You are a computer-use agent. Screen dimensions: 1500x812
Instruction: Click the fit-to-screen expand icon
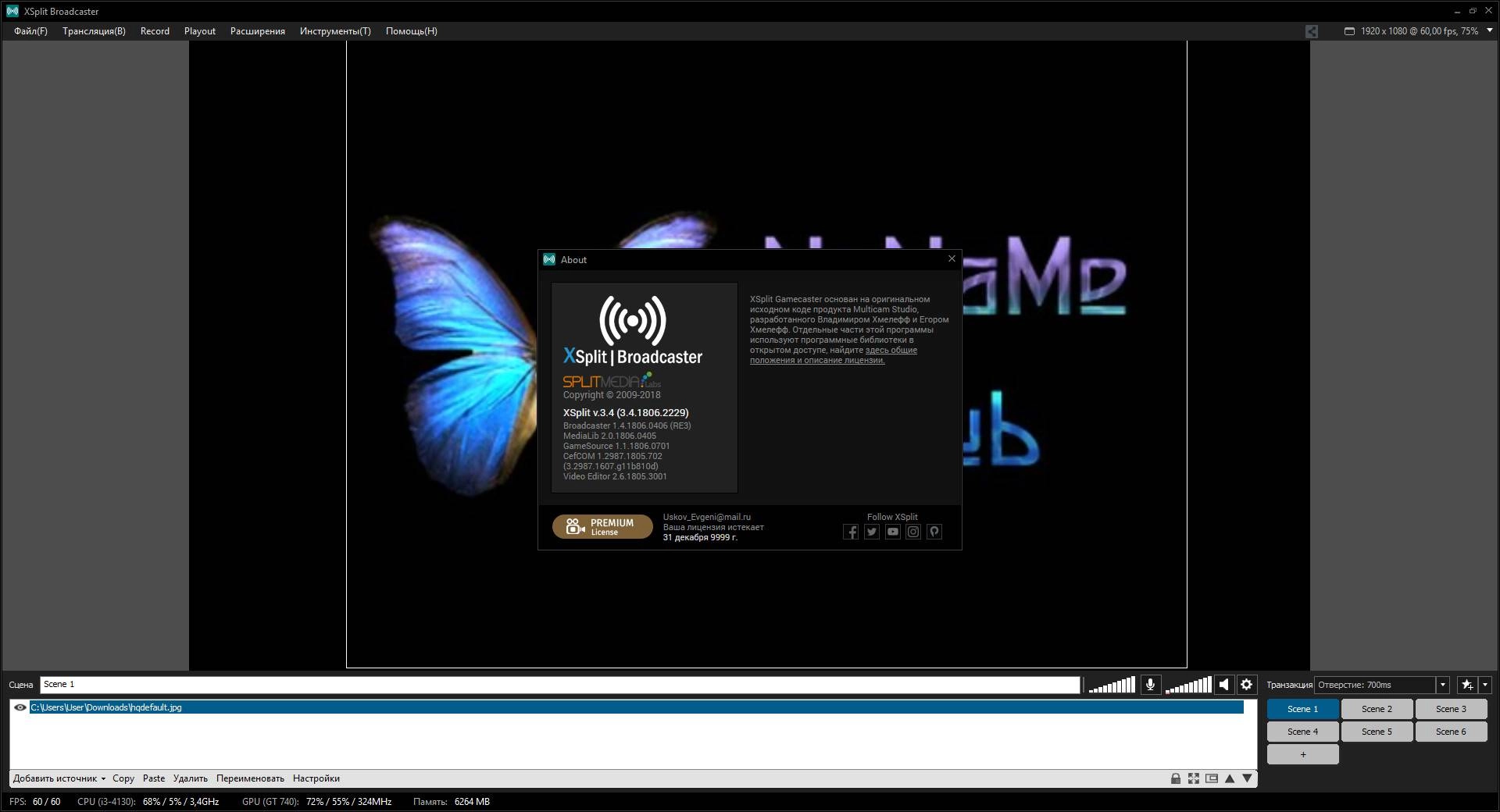[x=1193, y=778]
